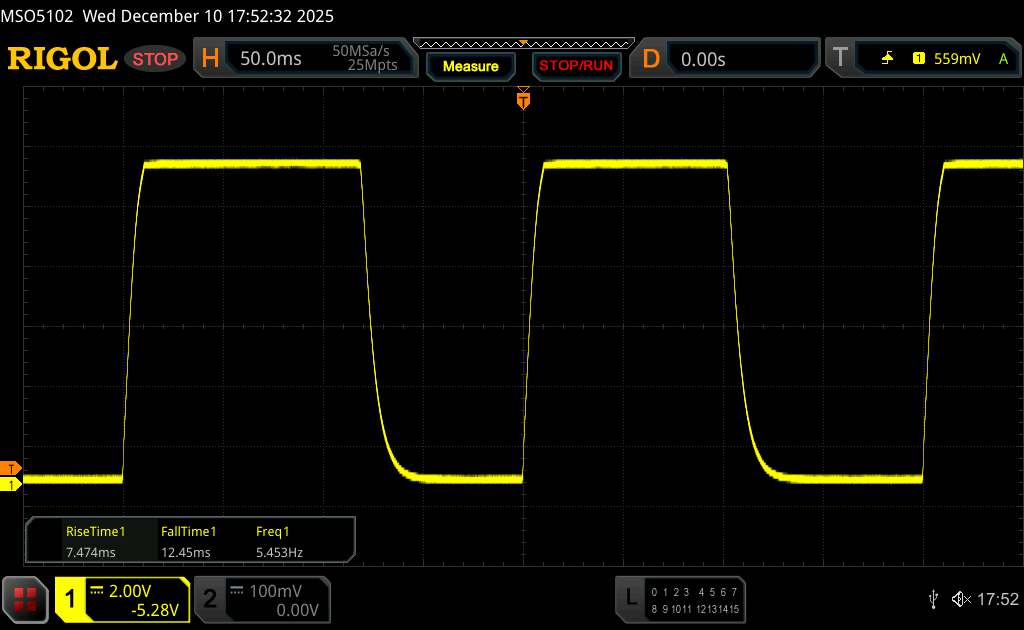Open the 50.0ms timebase scale setting
The image size is (1024, 630).
(x=271, y=59)
